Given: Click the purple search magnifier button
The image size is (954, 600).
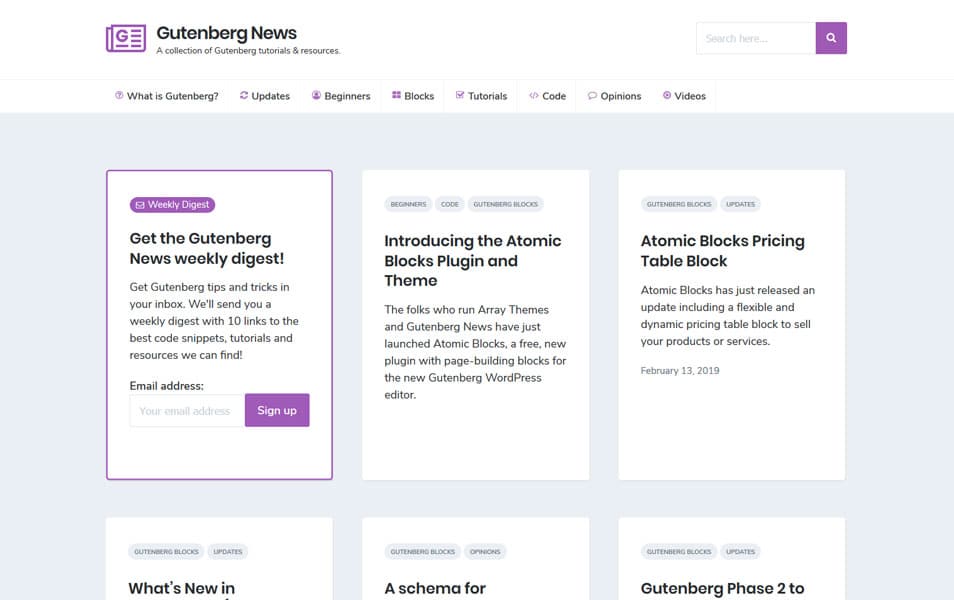Looking at the screenshot, I should 831,38.
